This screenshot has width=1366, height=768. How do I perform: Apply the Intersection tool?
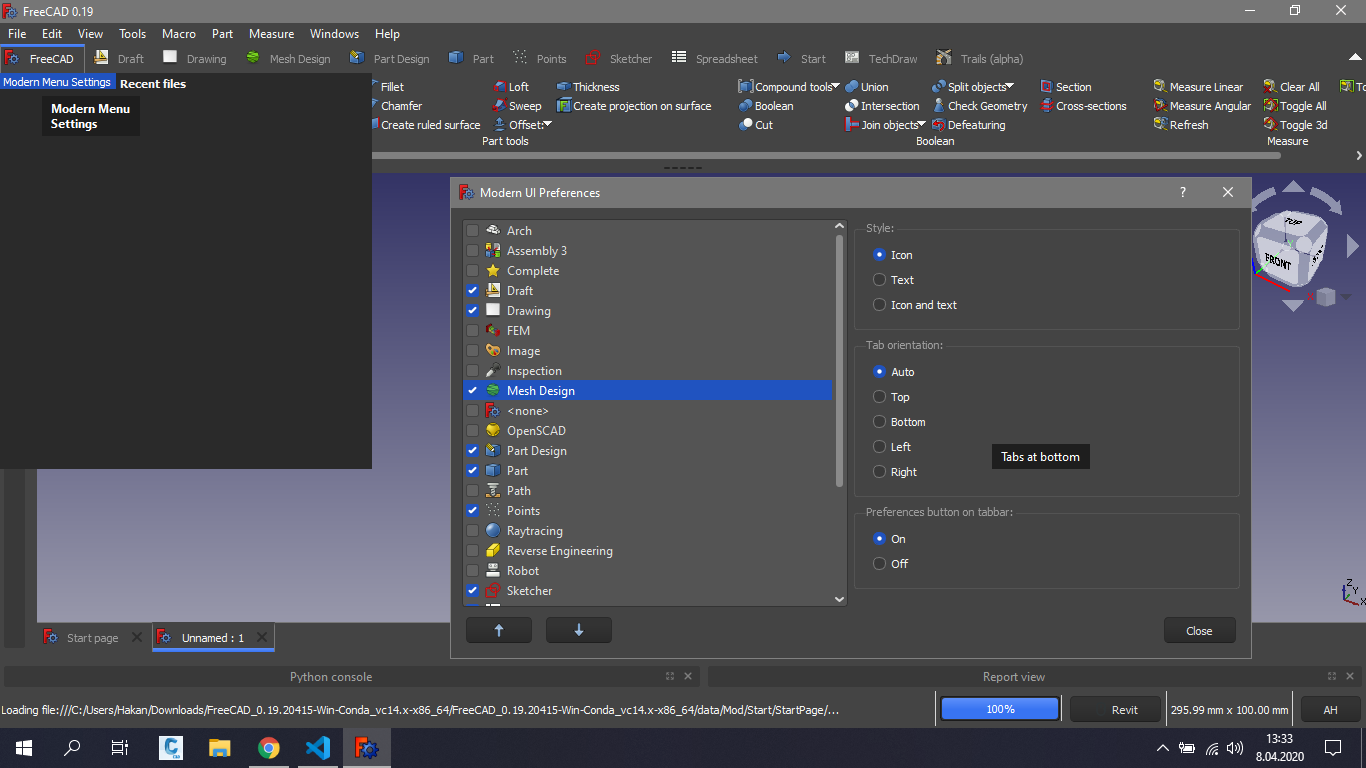pyautogui.click(x=882, y=106)
